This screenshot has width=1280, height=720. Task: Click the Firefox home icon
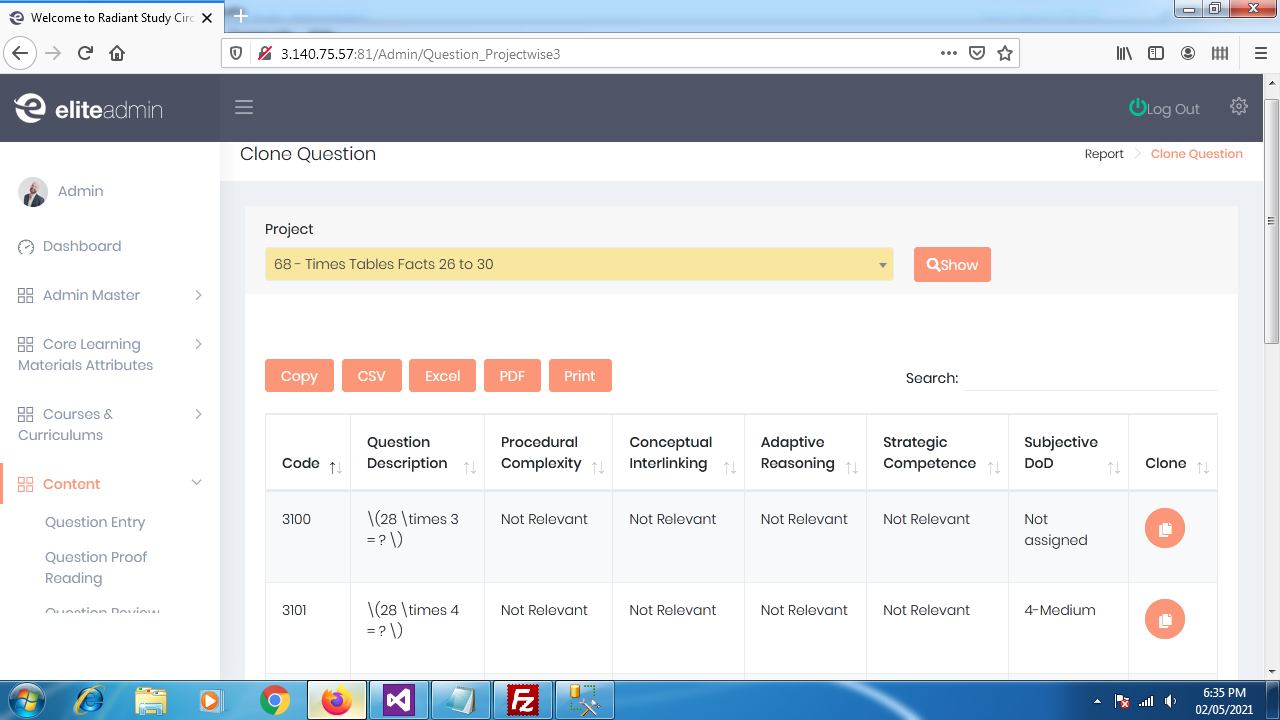click(117, 54)
